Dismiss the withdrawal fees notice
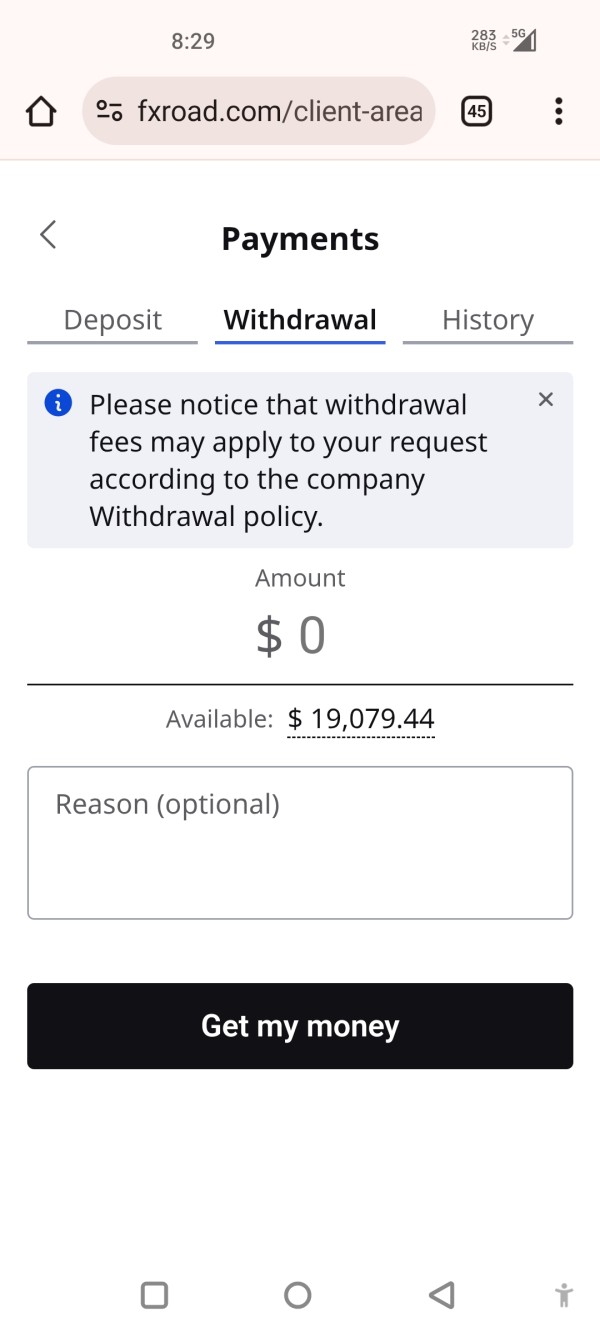 tap(545, 400)
